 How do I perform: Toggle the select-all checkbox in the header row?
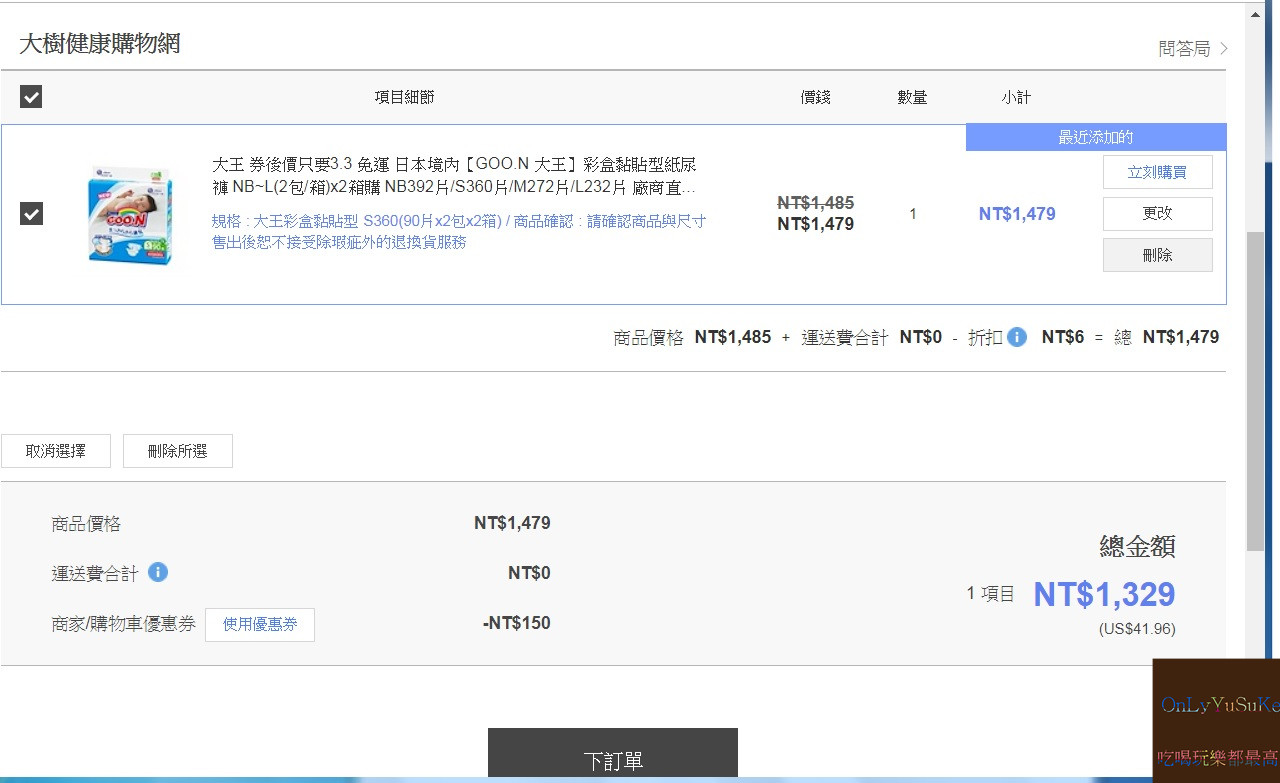click(x=29, y=97)
